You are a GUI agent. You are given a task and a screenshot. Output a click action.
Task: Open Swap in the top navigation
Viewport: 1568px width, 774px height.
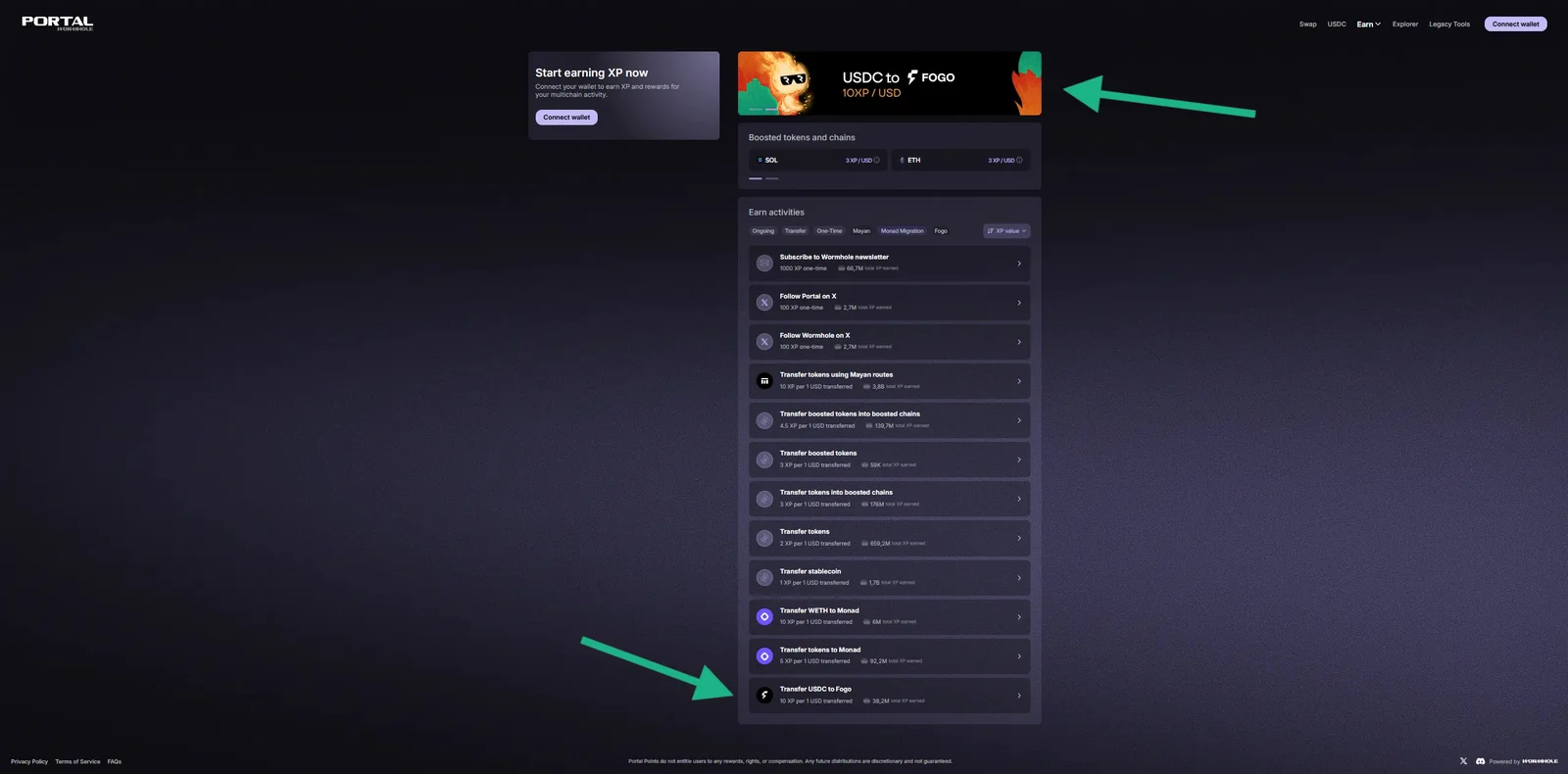click(1307, 24)
